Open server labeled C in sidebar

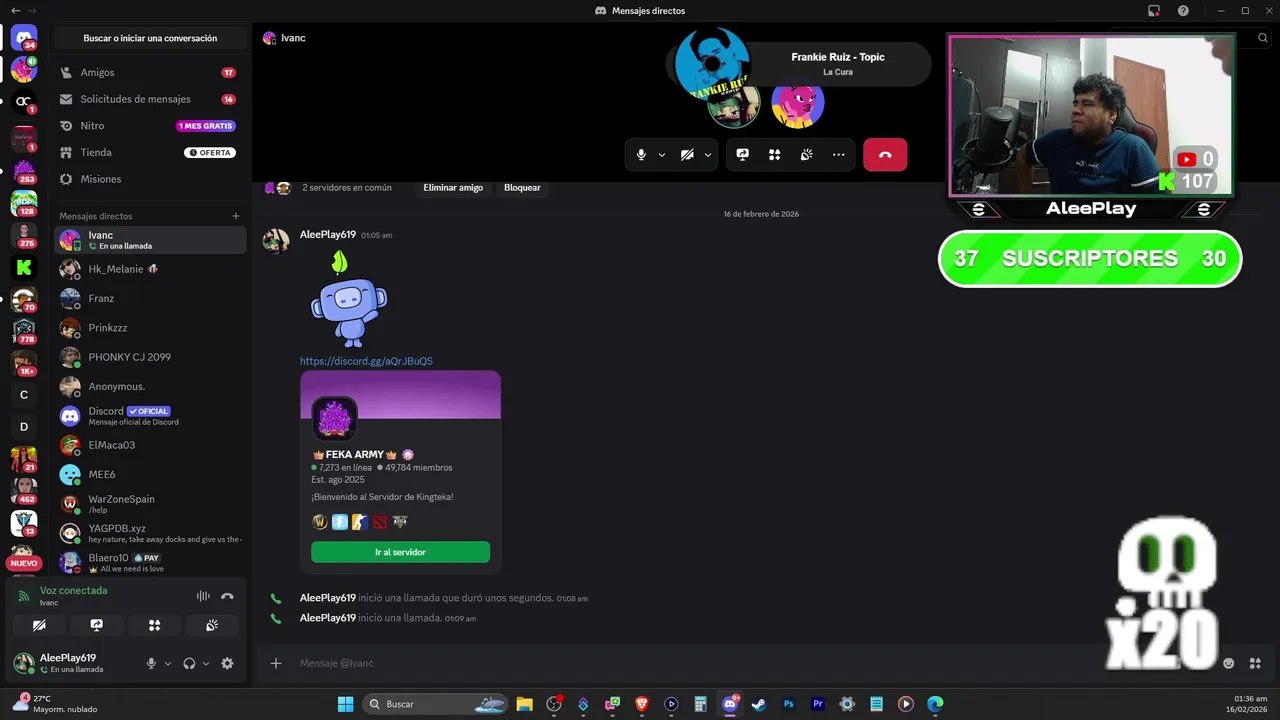point(24,394)
